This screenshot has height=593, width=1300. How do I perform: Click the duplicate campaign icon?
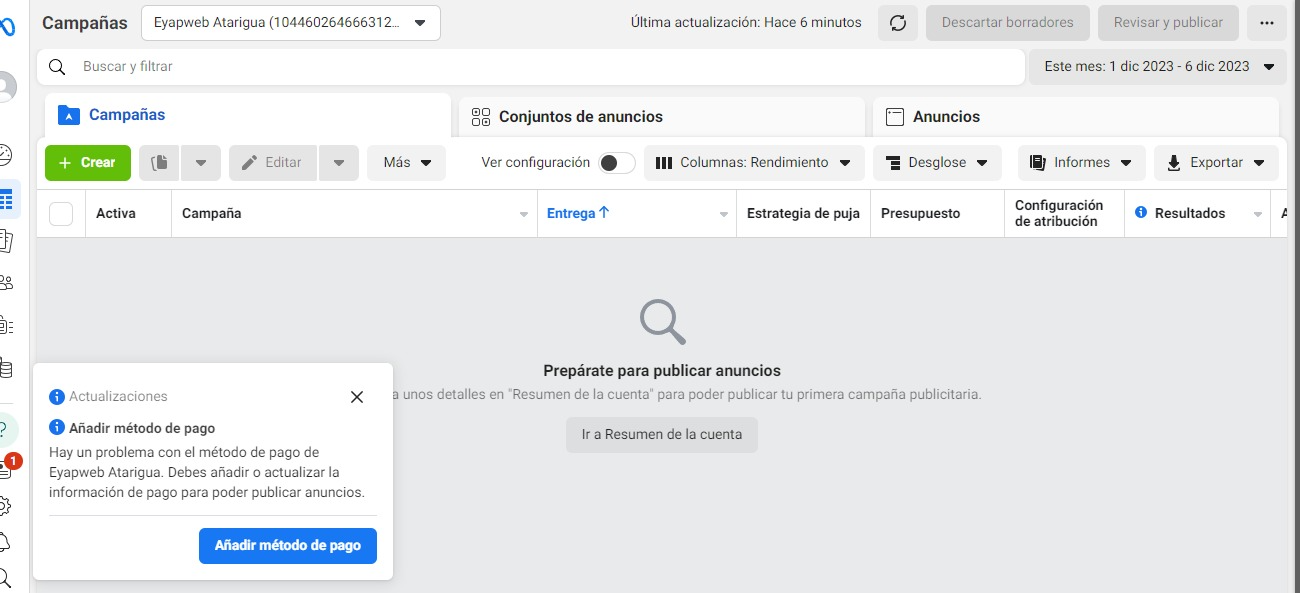pos(159,163)
